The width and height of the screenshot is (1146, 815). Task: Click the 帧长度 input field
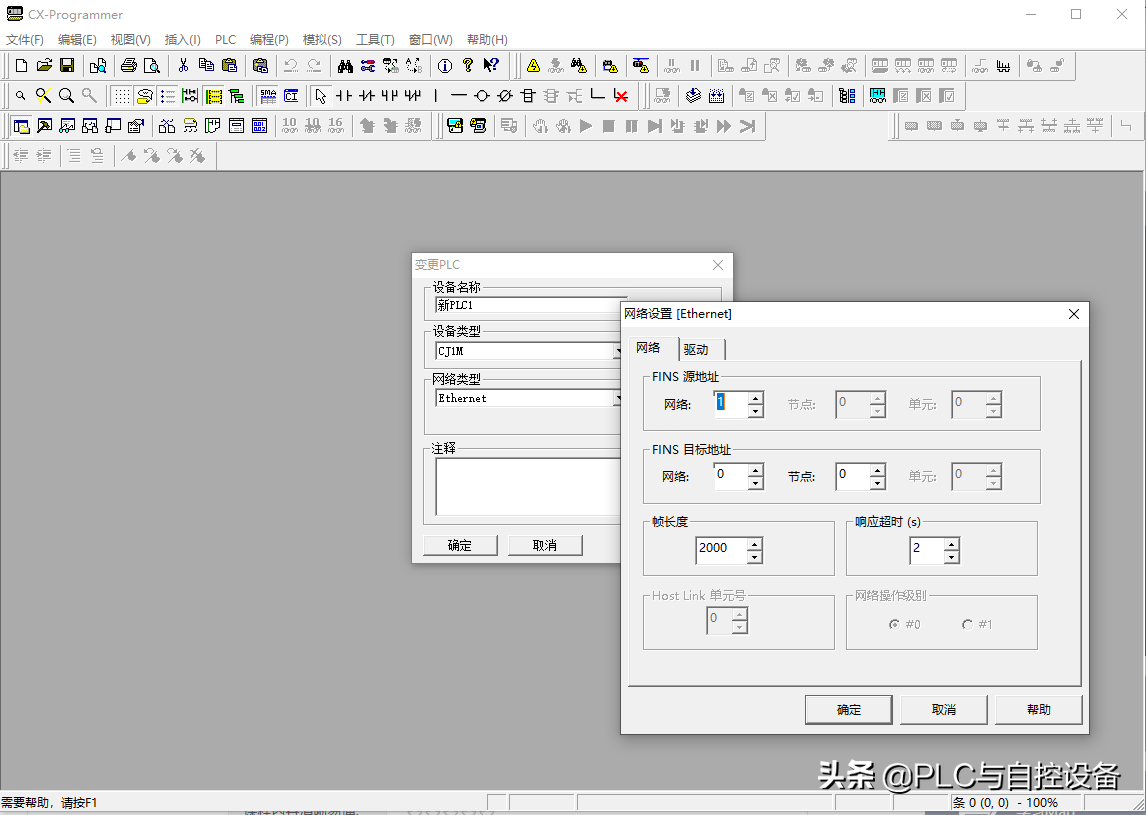(x=720, y=548)
